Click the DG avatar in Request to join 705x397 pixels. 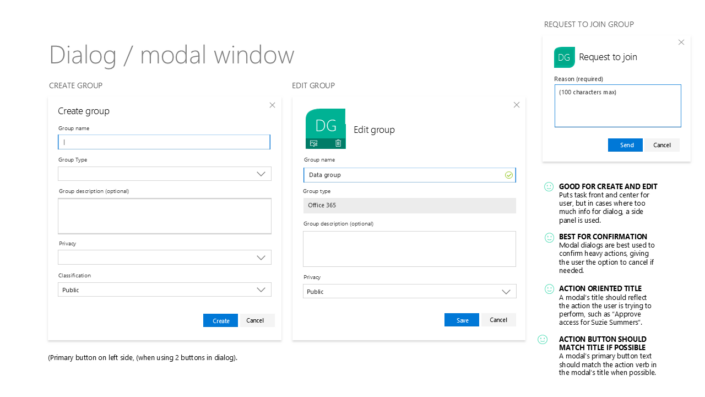tap(564, 57)
